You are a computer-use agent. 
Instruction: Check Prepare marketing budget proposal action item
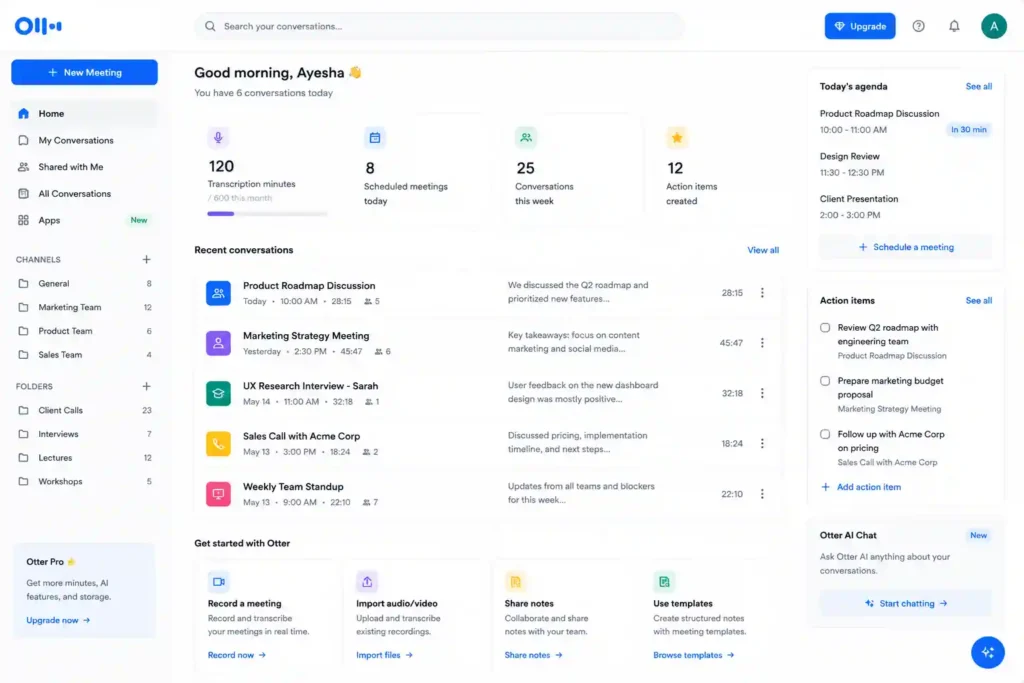click(x=825, y=381)
